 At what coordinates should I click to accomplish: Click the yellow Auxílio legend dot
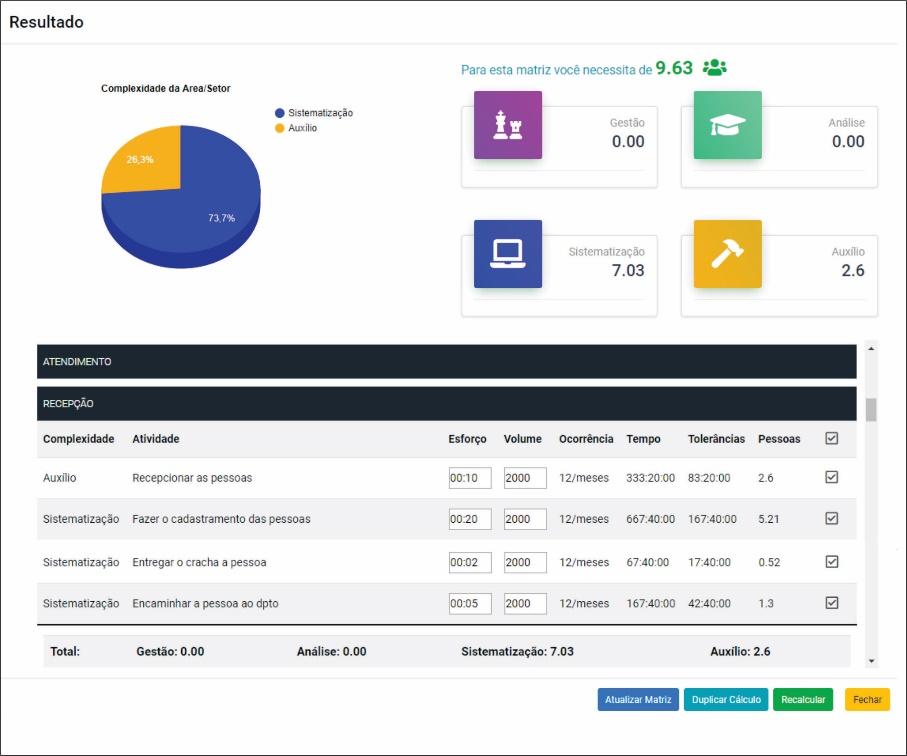point(280,128)
